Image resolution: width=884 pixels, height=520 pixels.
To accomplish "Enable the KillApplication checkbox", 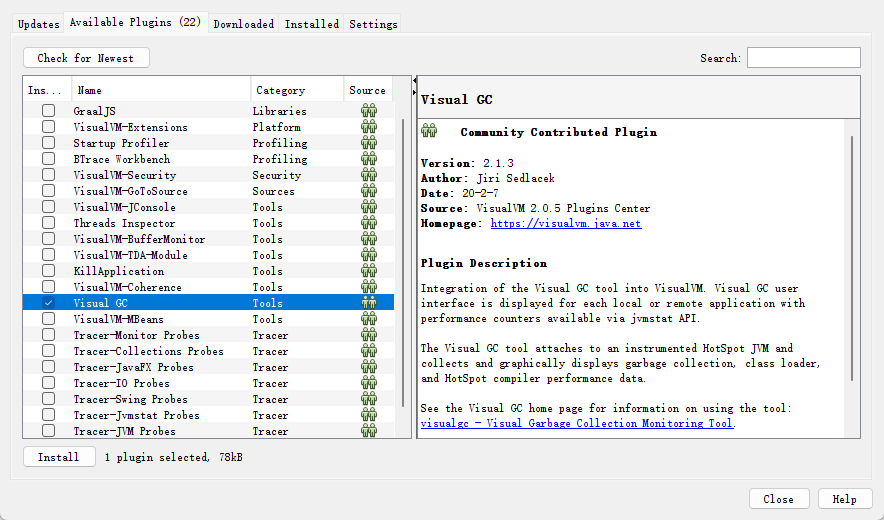I will point(48,271).
